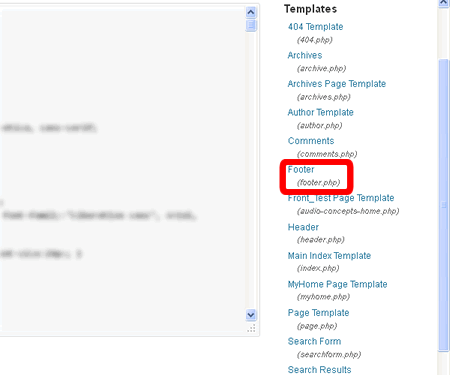
Task: Click the code editor's scroll up arrow
Action: pyautogui.click(x=251, y=13)
